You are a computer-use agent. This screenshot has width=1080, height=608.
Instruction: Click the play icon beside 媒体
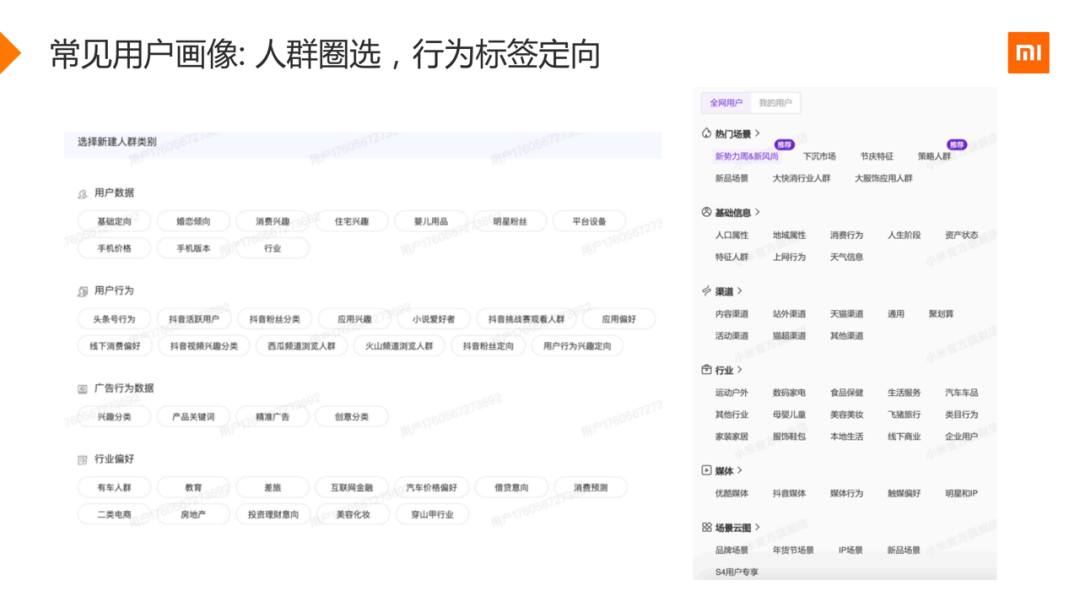click(706, 470)
